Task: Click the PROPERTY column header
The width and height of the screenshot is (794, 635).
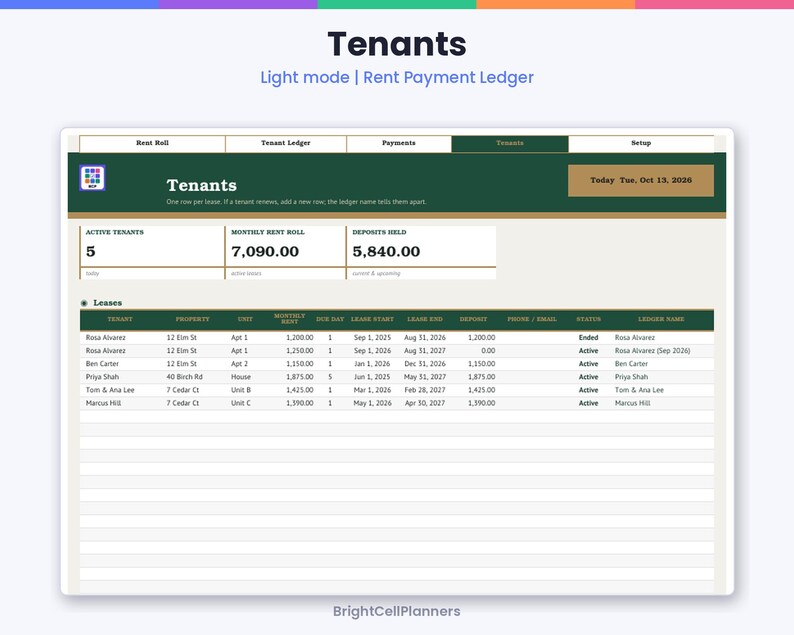Action: coord(192,319)
